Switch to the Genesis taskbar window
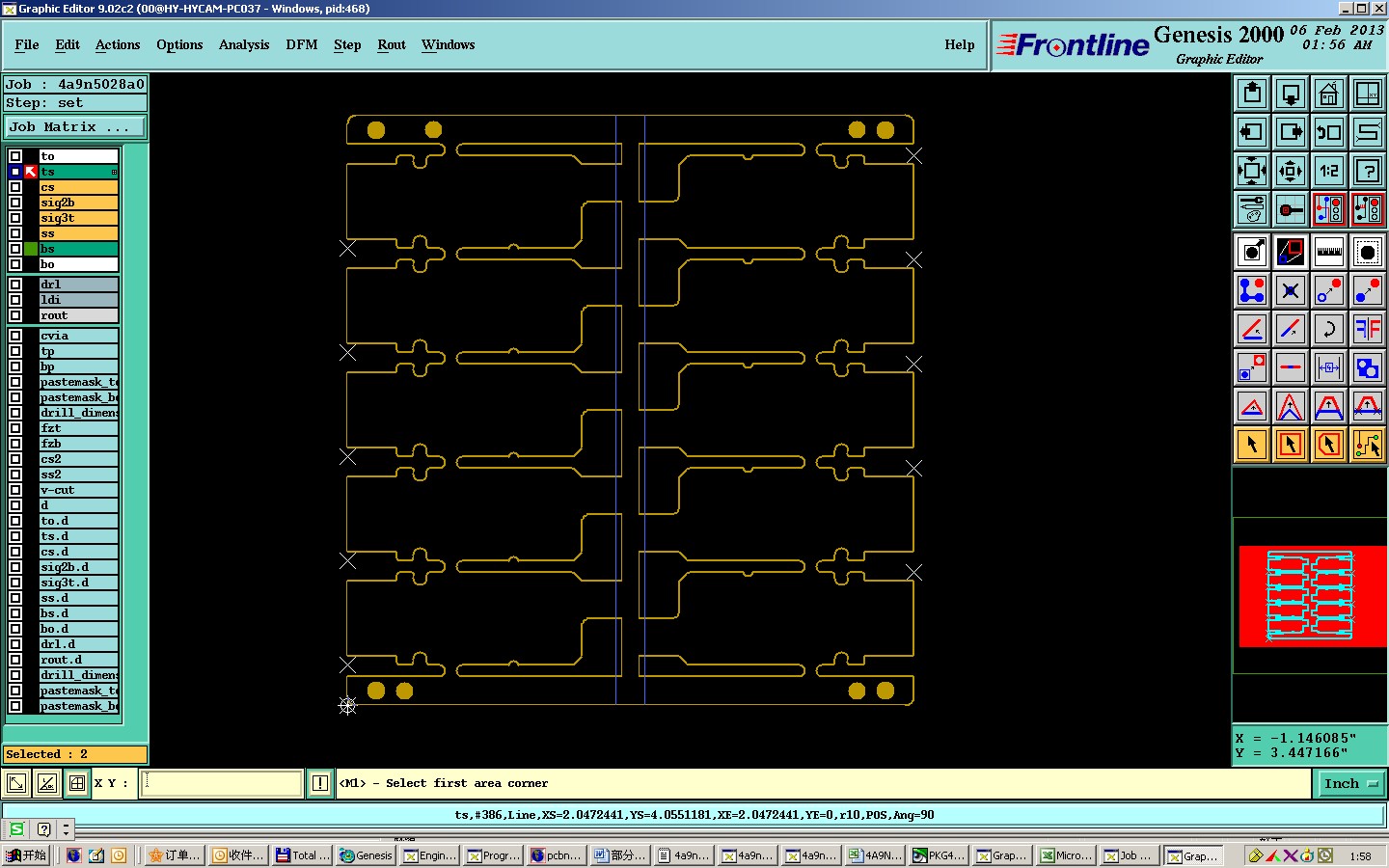The height and width of the screenshot is (868, 1389). [366, 855]
